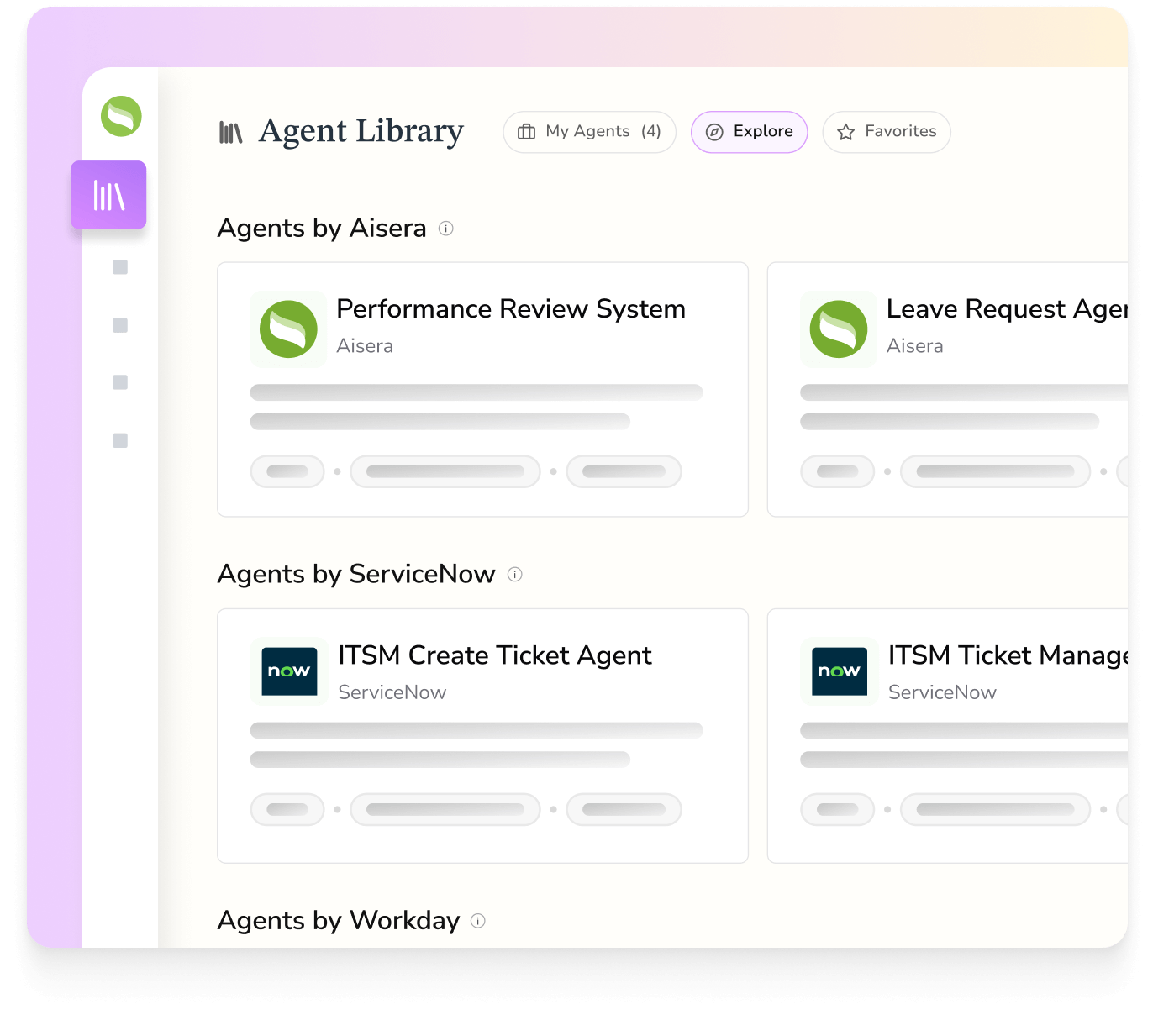Select the last gray square sidebar item

120,440
